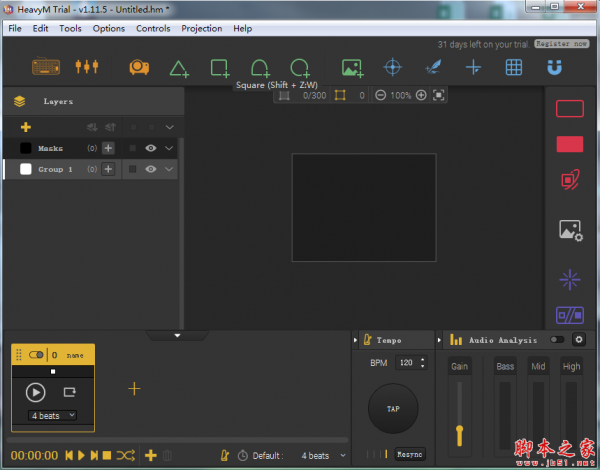Screen dimensions: 600x470
Task: Expand the Group 1 chevron
Action: point(169,169)
